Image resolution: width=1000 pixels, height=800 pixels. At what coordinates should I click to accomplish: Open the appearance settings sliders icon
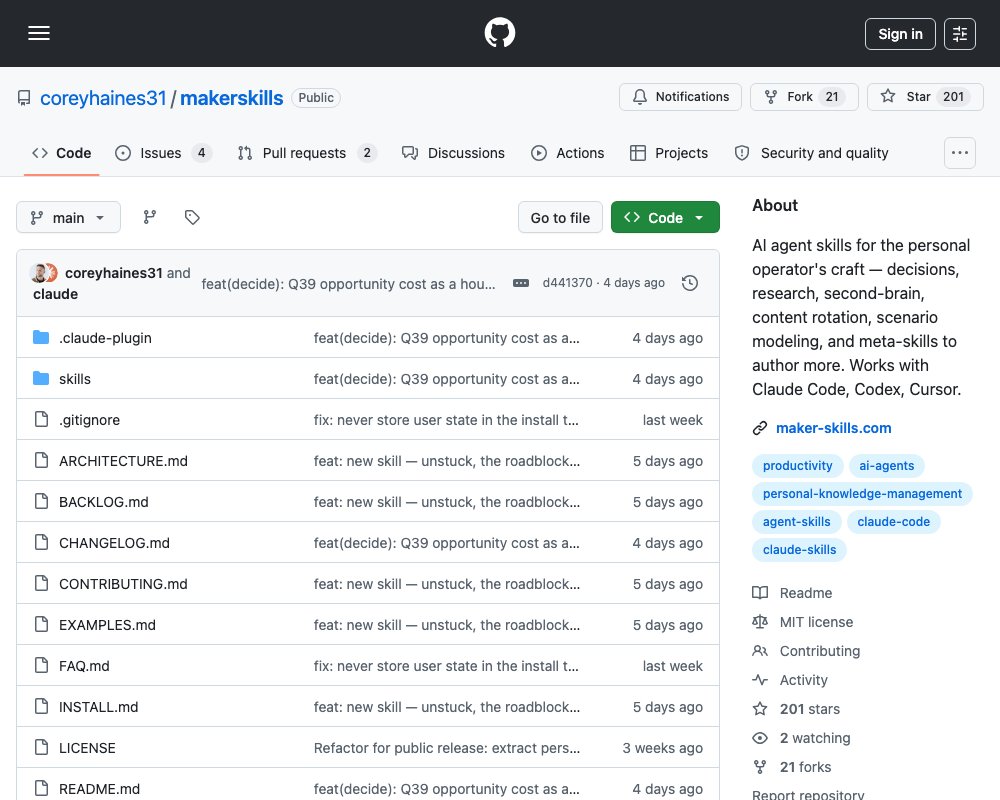tap(959, 34)
